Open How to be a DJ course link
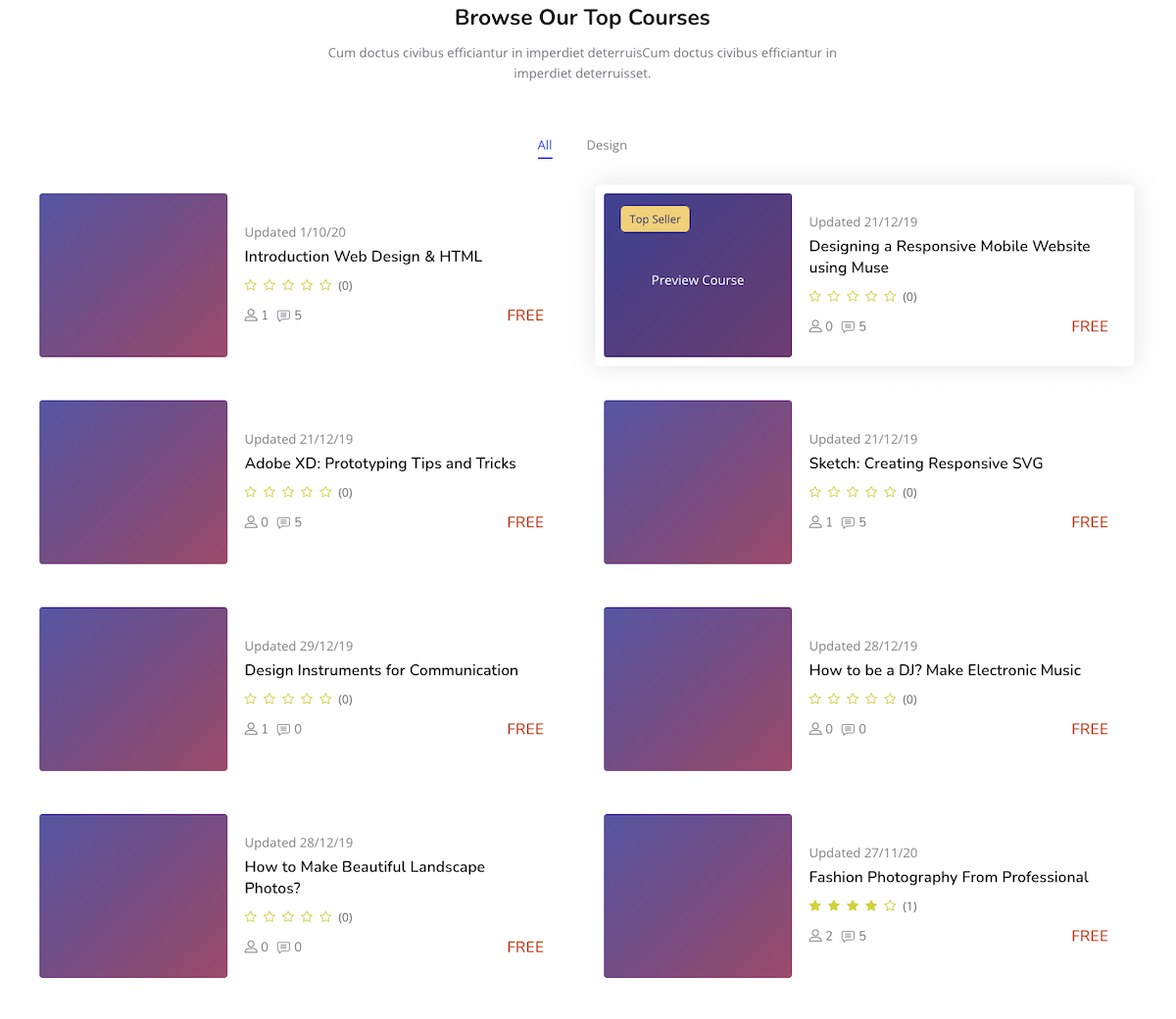This screenshot has width=1176, height=1019. click(x=945, y=670)
